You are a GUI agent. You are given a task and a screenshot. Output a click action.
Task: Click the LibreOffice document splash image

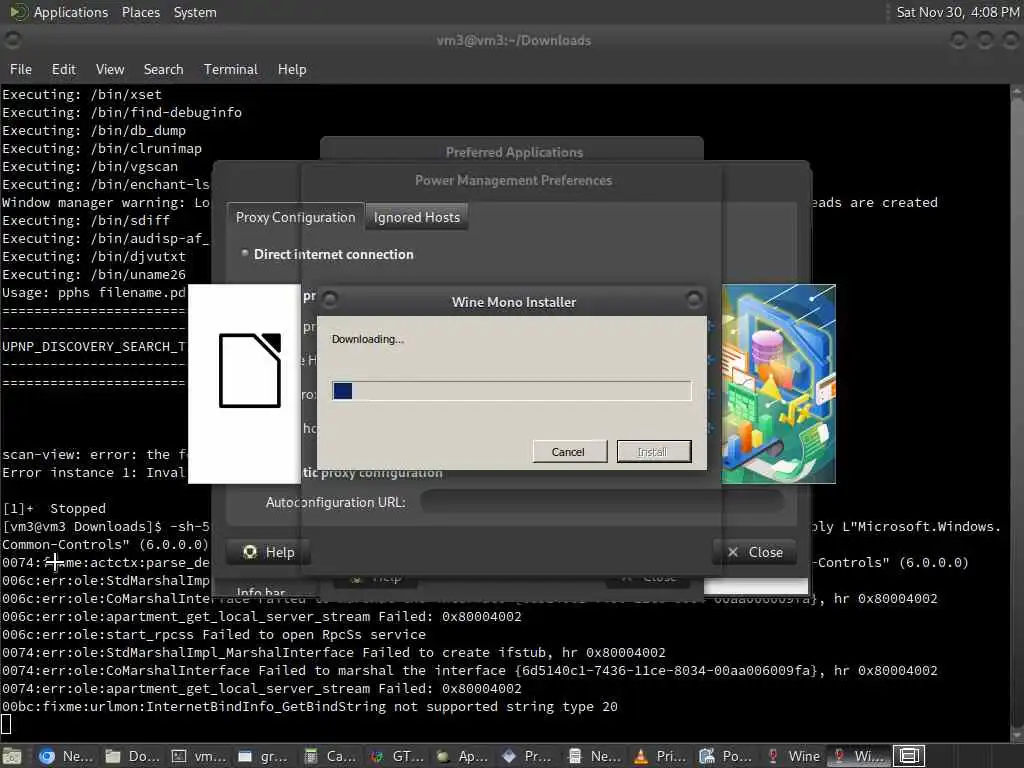point(244,383)
